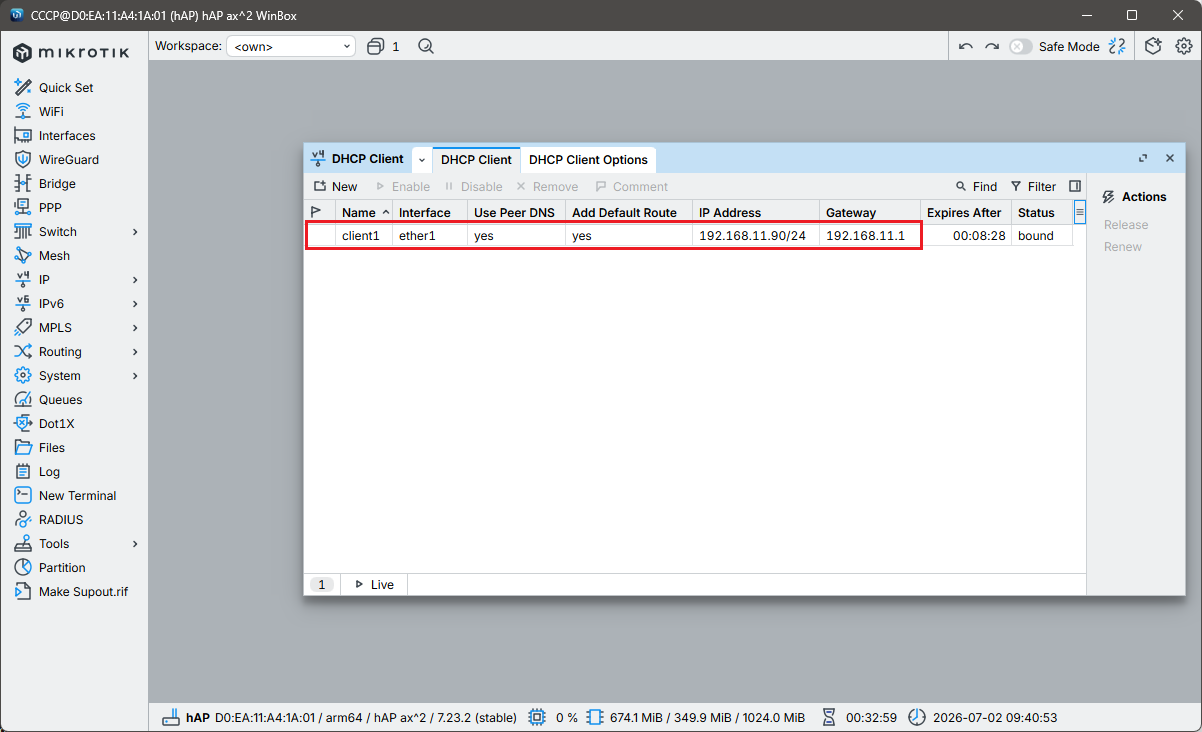
Task: Sort by the IP Address column header
Action: (756, 212)
